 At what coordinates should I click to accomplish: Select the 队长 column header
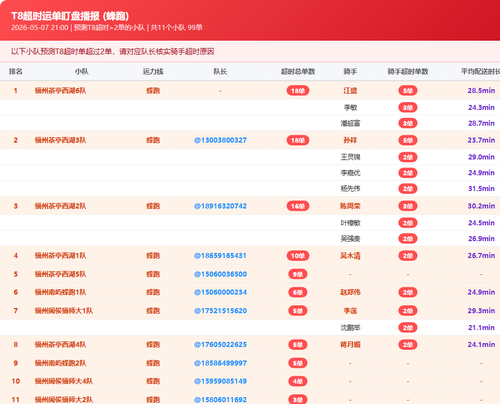coord(220,72)
